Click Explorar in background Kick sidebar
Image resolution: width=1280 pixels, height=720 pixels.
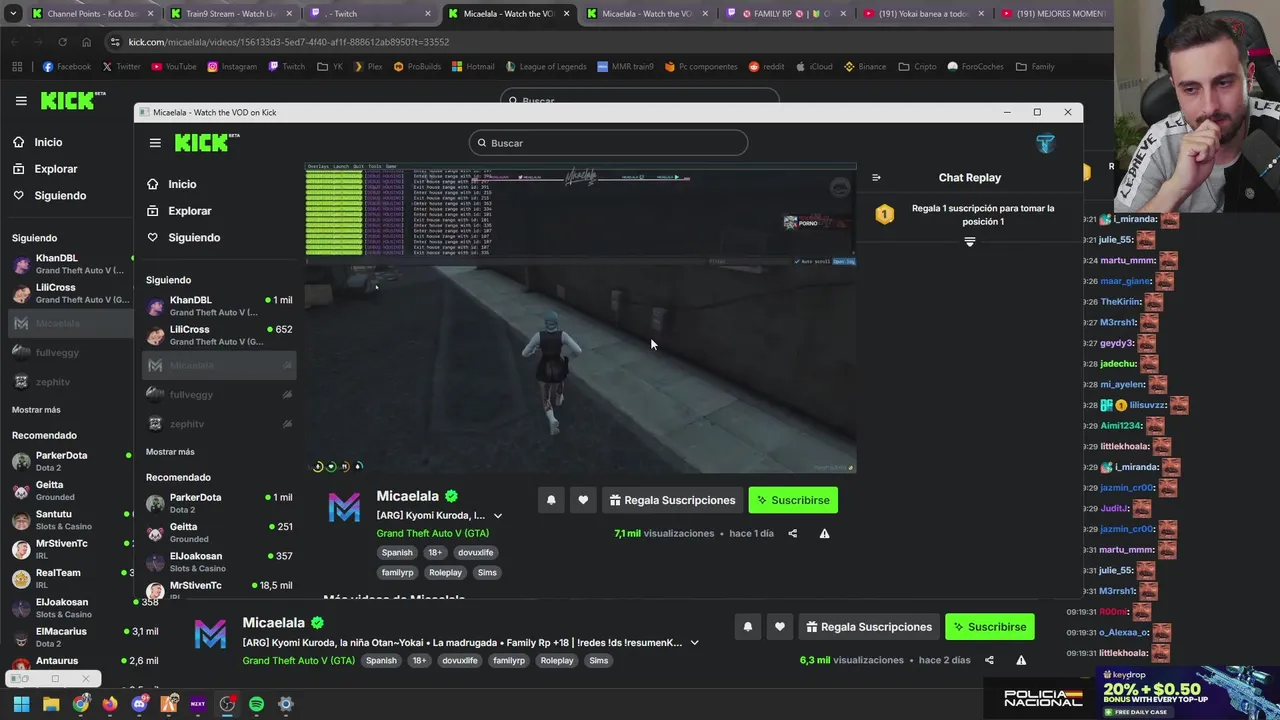tap(45, 169)
